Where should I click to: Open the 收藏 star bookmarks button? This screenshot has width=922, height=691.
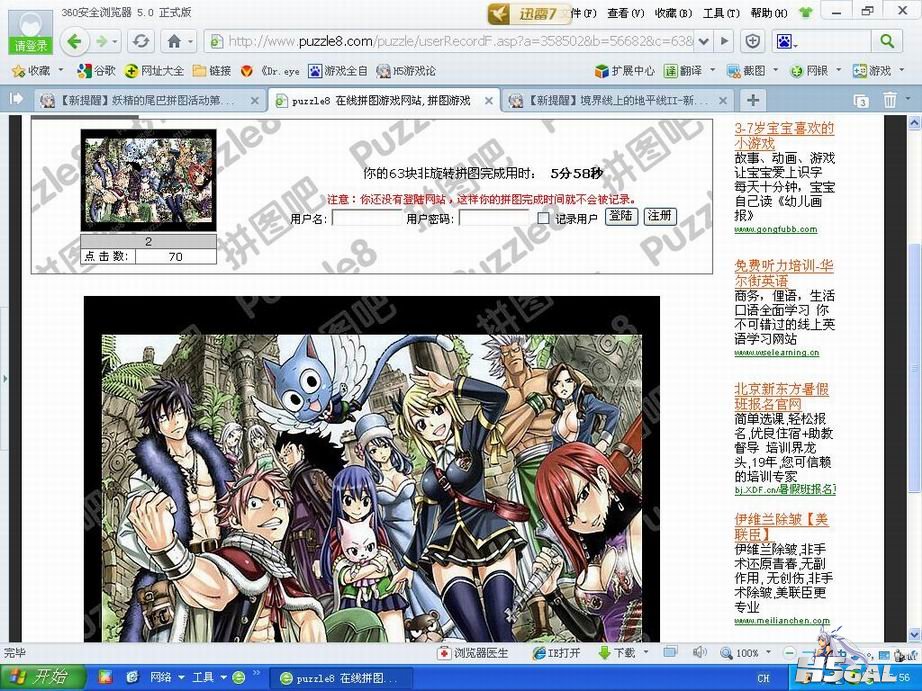pos(32,71)
